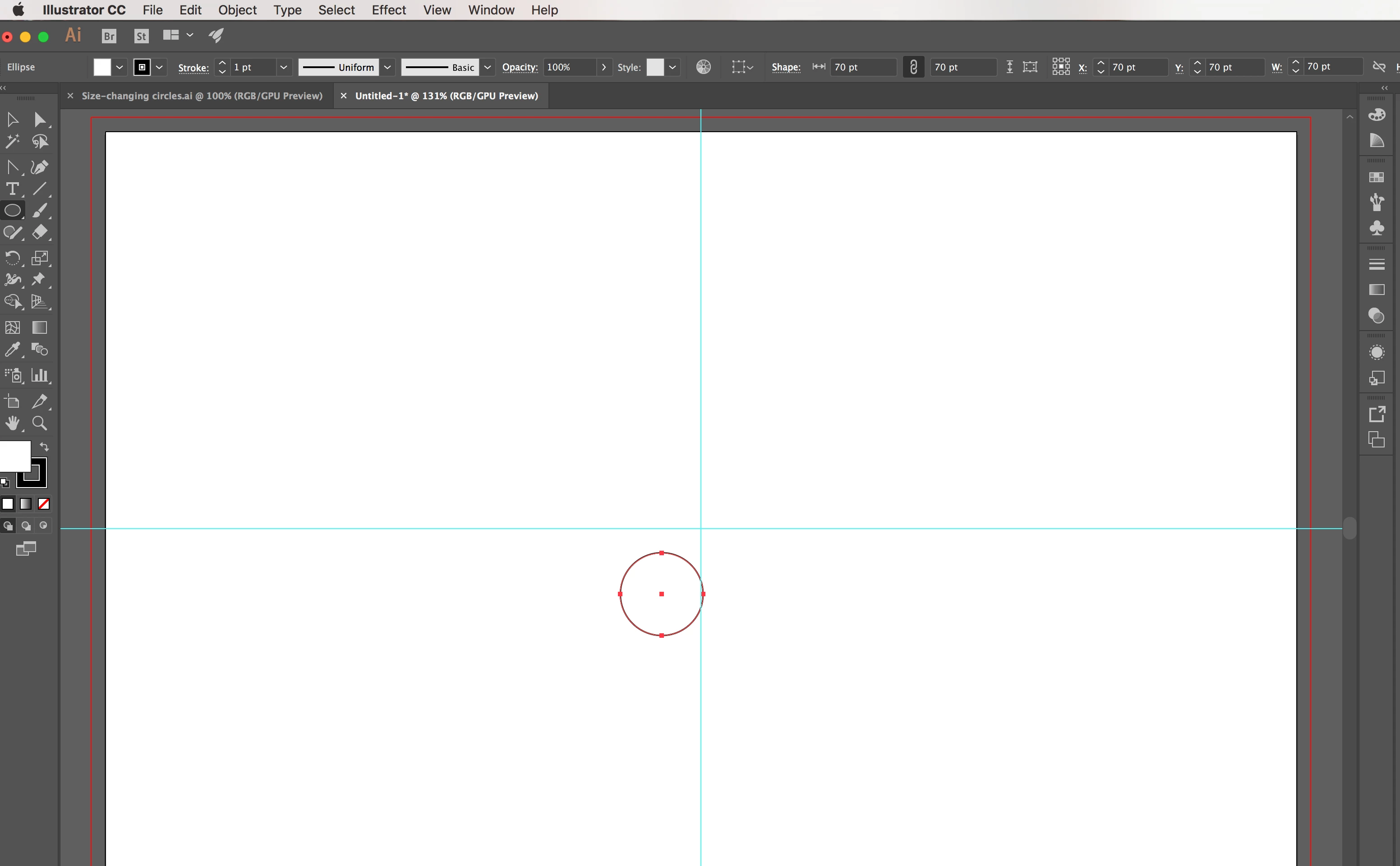This screenshot has width=1400, height=866.
Task: Set fill to None
Action: (x=43, y=504)
